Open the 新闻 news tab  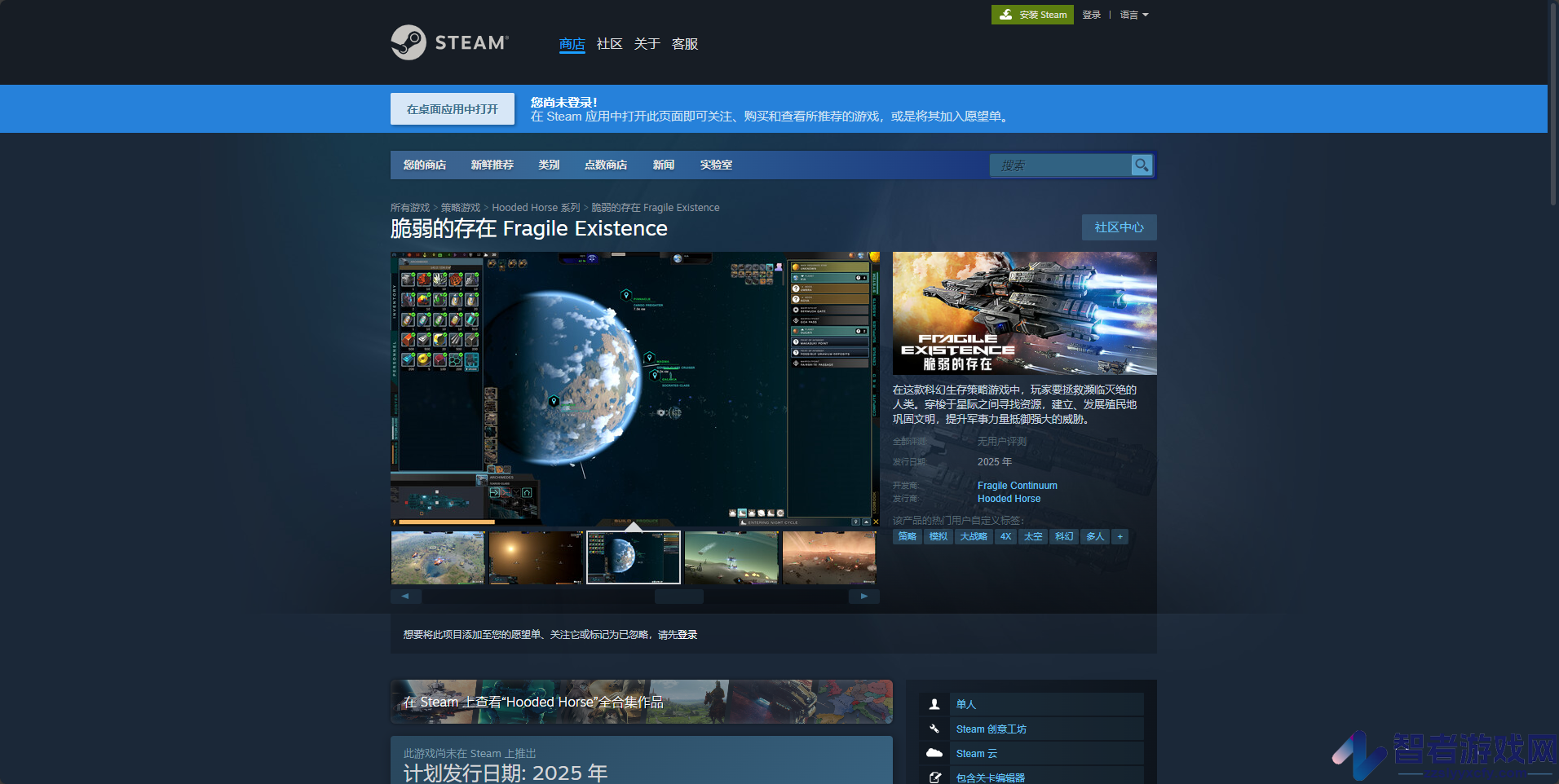click(664, 165)
